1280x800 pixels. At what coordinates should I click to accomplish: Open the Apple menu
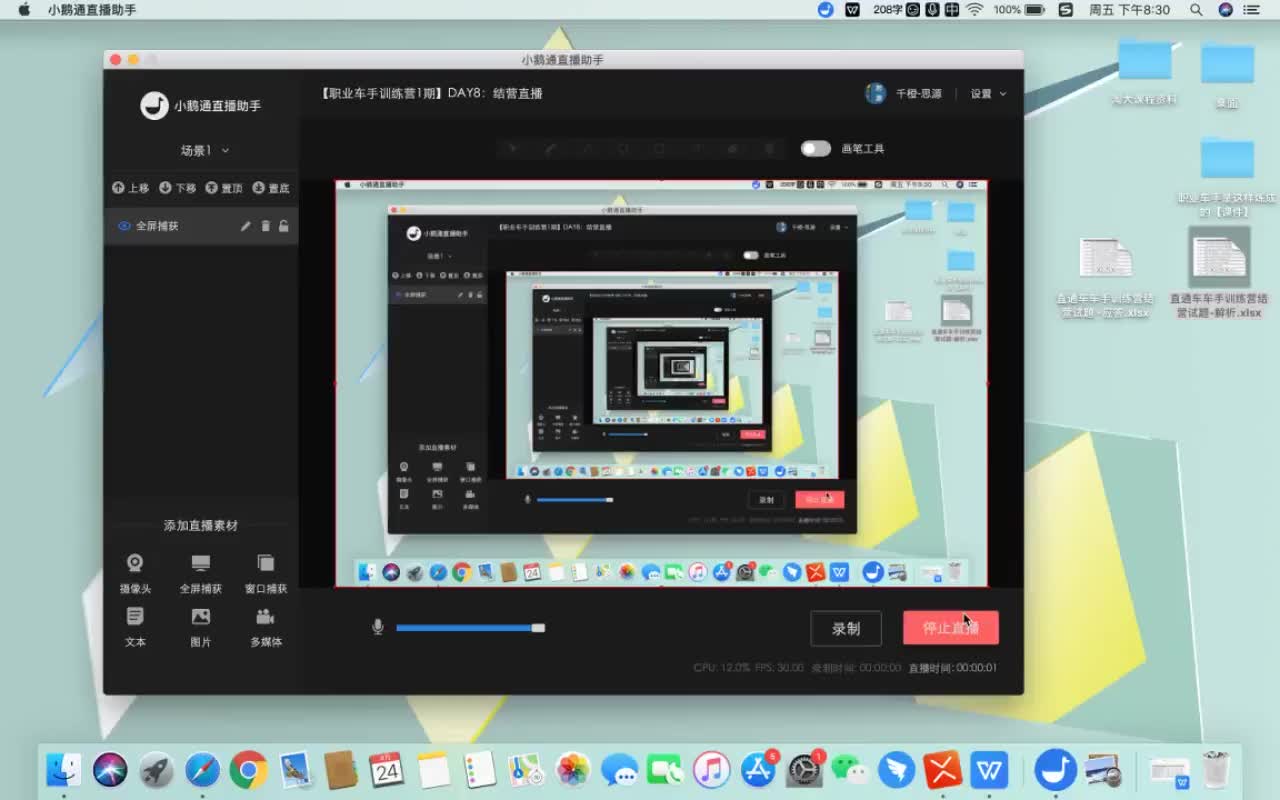(x=24, y=10)
